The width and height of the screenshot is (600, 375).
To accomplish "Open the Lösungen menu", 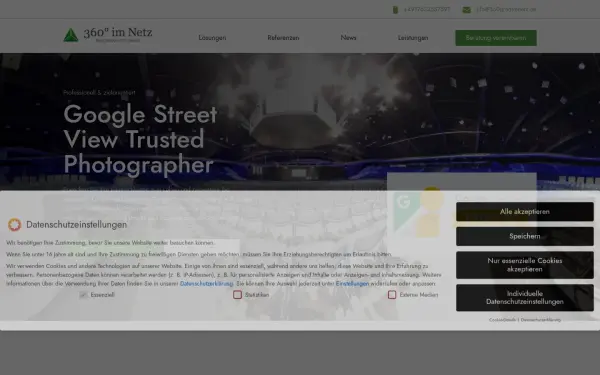I will click(x=212, y=38).
